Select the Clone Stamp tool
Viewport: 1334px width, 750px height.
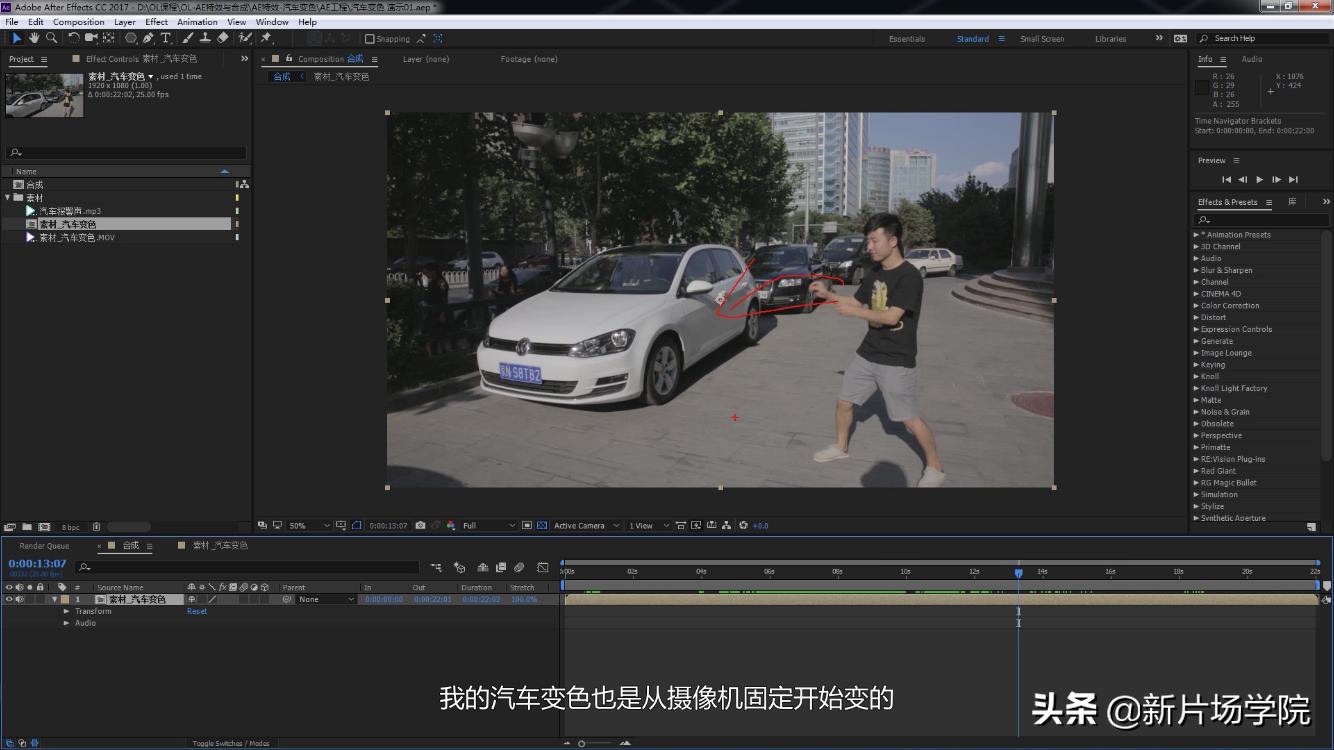[x=203, y=38]
